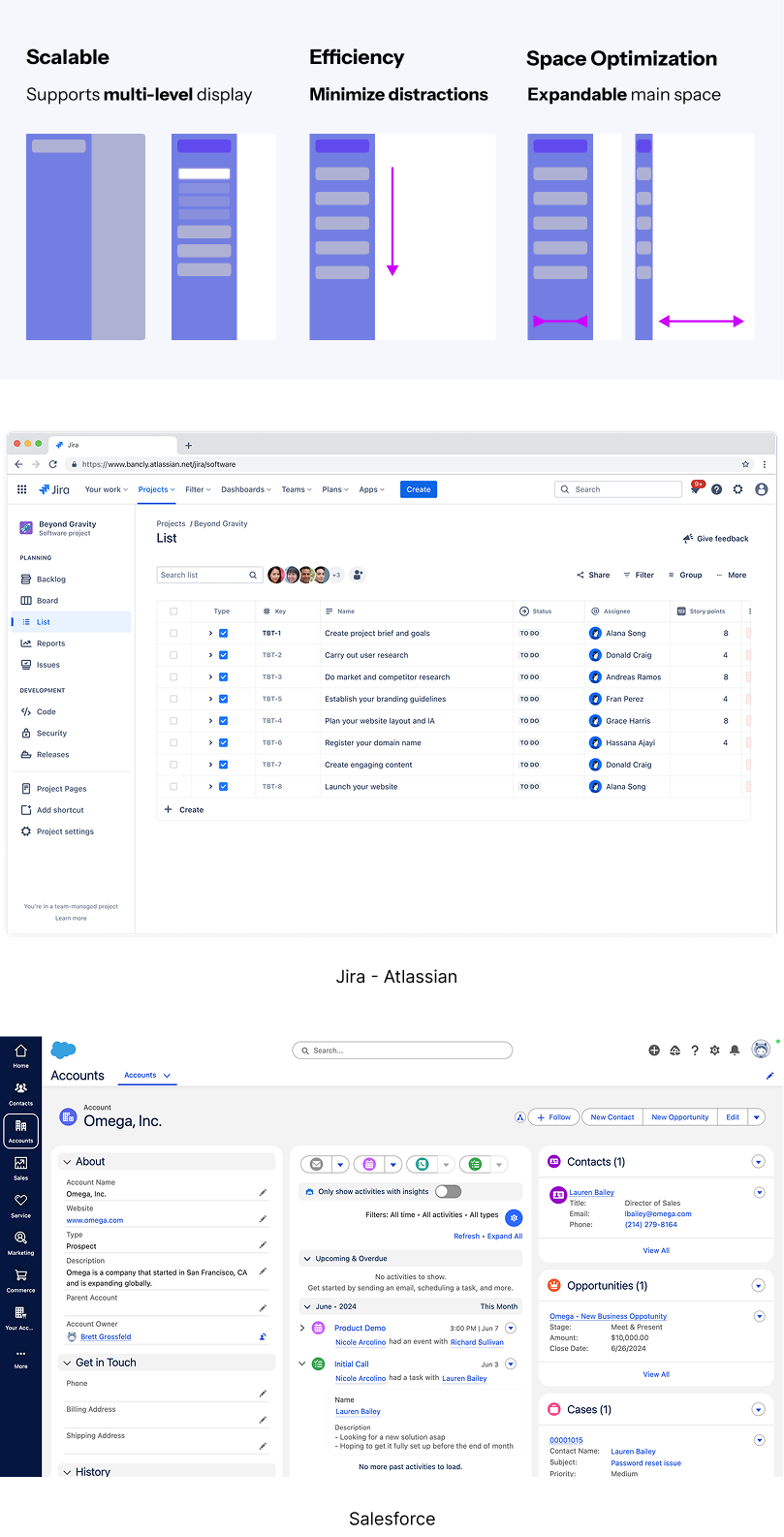Image resolution: width=784 pixels, height=1537 pixels.
Task: Reload the browser page
Action: click(x=52, y=464)
